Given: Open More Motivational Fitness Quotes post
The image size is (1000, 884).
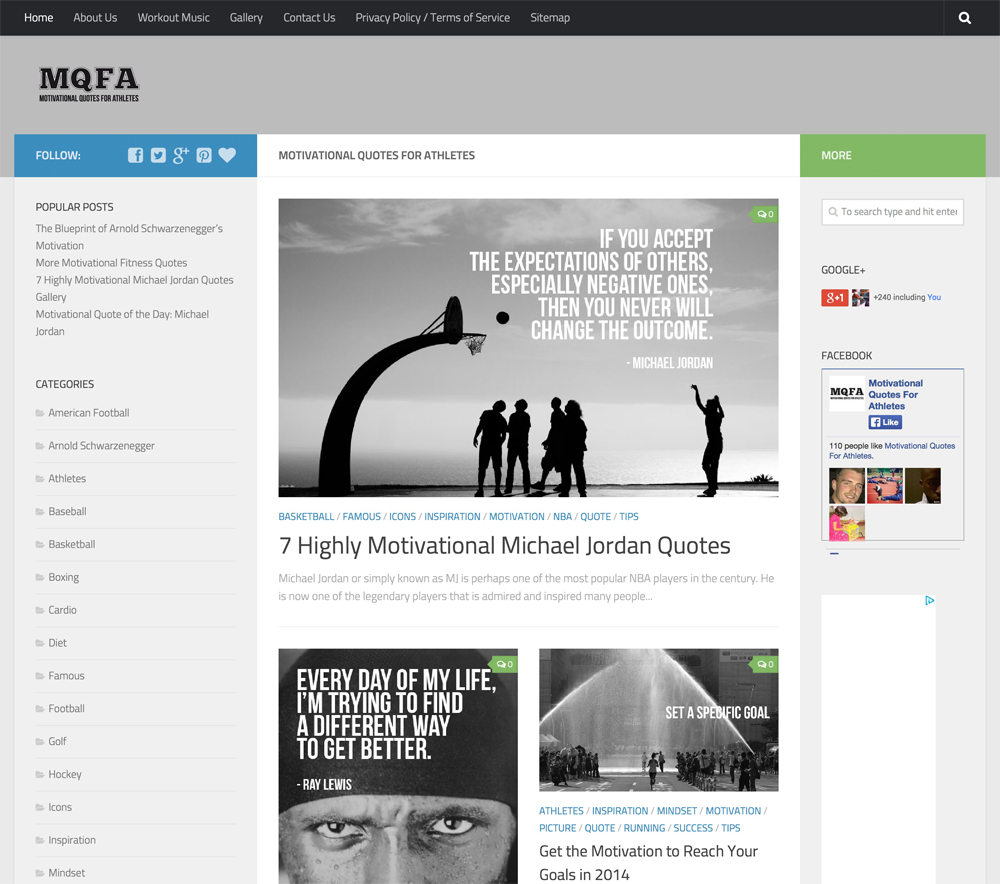Looking at the screenshot, I should tap(112, 263).
